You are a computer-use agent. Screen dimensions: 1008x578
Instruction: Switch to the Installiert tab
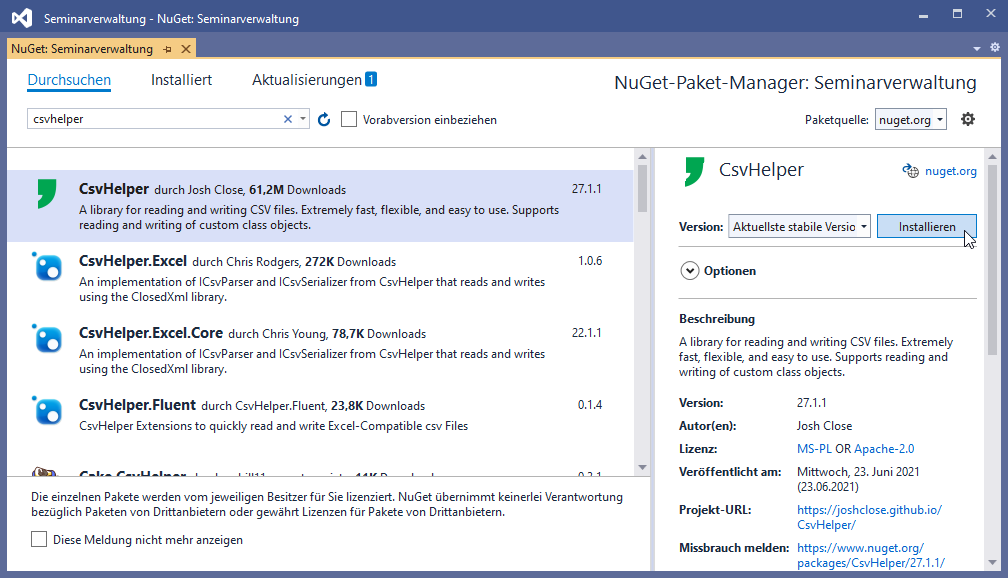point(181,80)
